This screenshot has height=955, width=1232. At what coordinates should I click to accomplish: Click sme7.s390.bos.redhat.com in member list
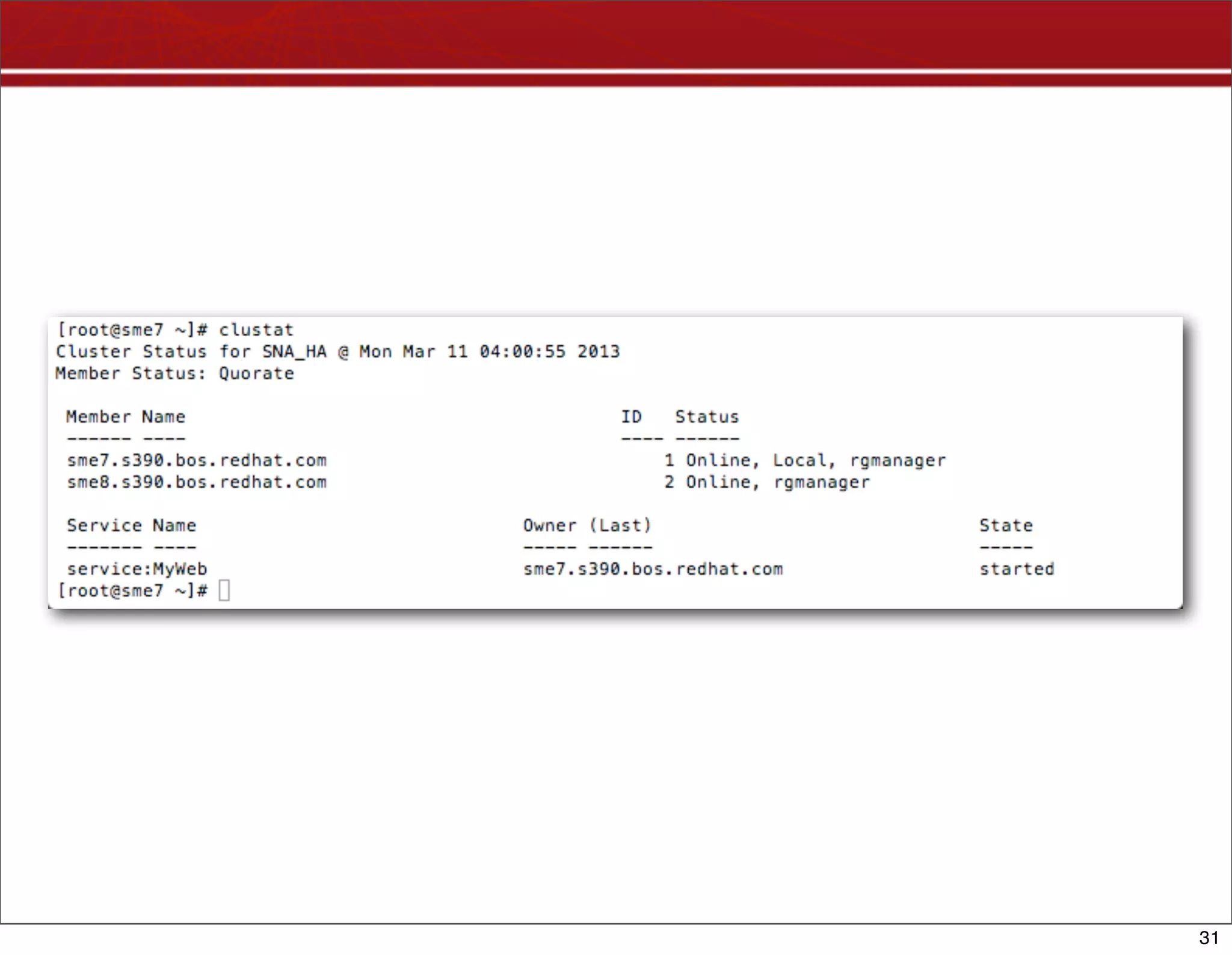(x=197, y=461)
